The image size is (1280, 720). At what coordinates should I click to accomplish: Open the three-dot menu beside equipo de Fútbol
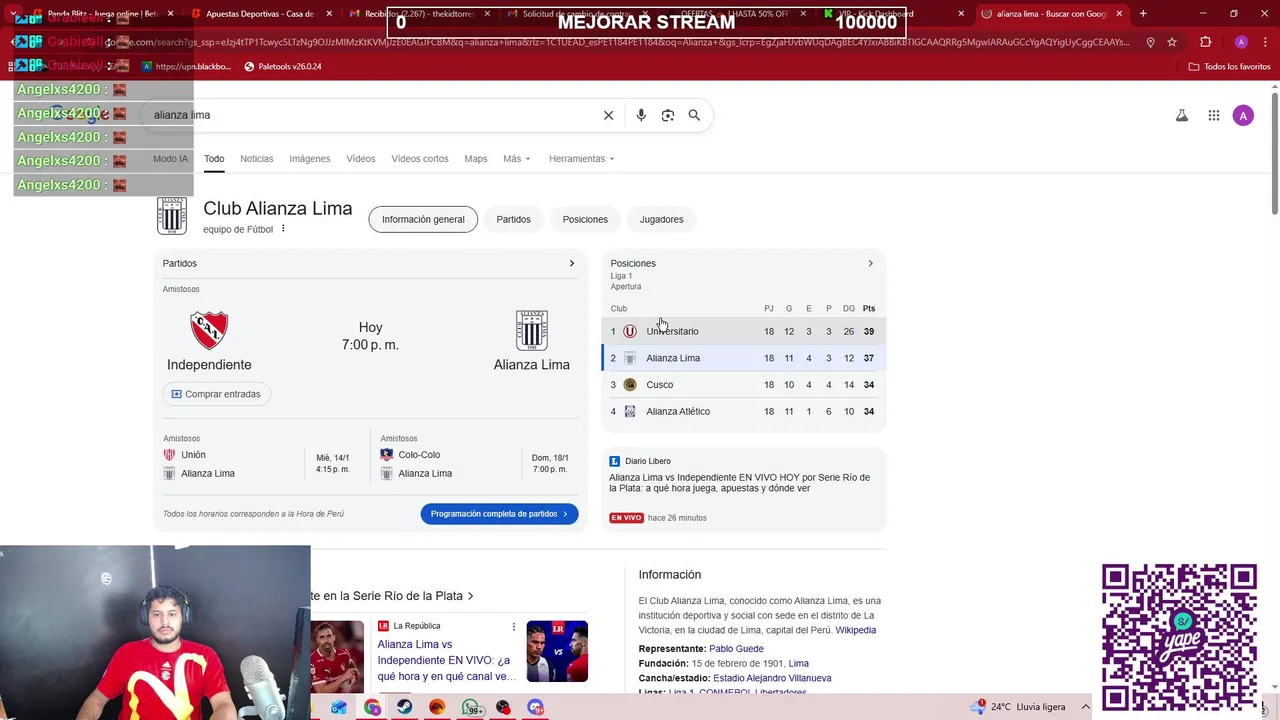pos(283,229)
